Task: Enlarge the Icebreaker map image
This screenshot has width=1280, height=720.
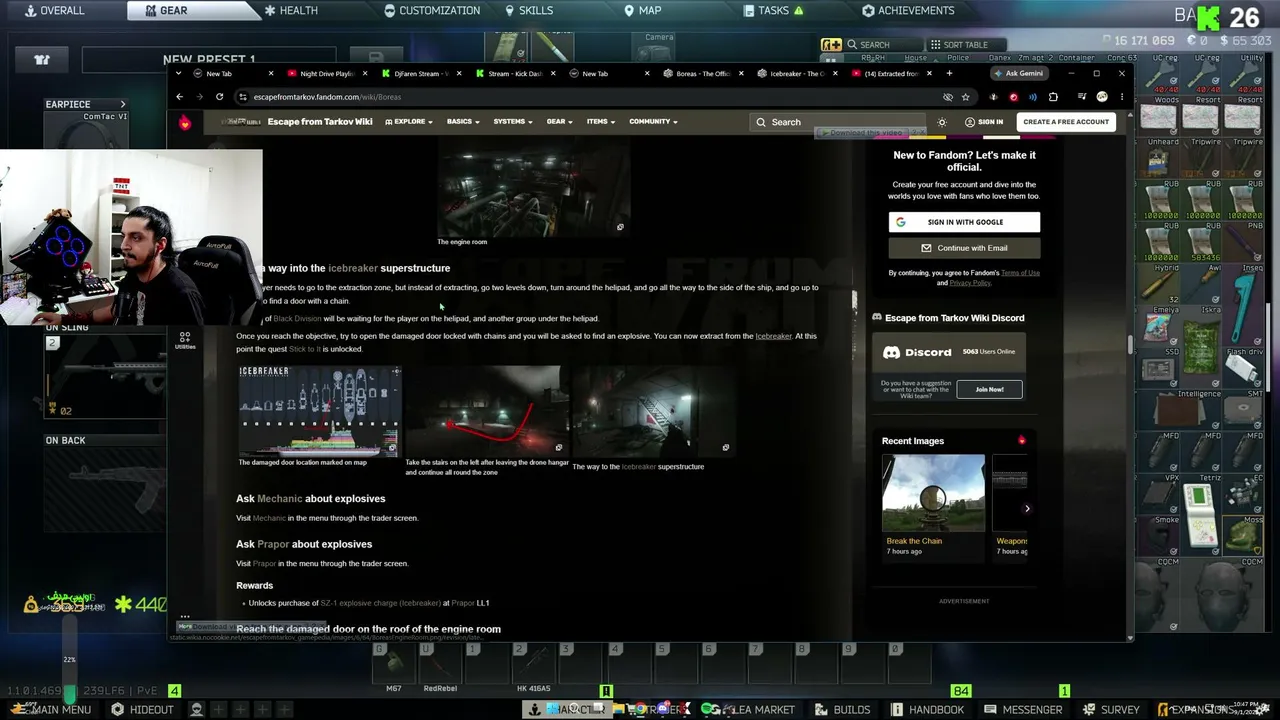Action: [x=320, y=411]
